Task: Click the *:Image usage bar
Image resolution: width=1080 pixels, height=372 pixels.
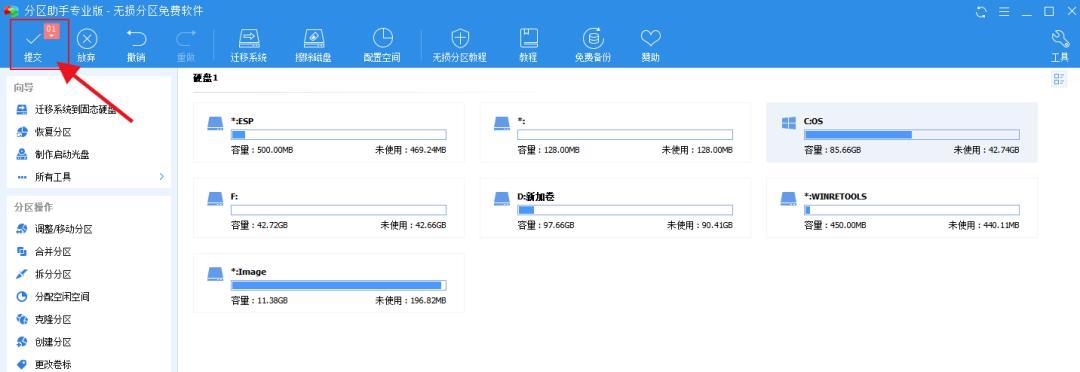Action: click(338, 286)
